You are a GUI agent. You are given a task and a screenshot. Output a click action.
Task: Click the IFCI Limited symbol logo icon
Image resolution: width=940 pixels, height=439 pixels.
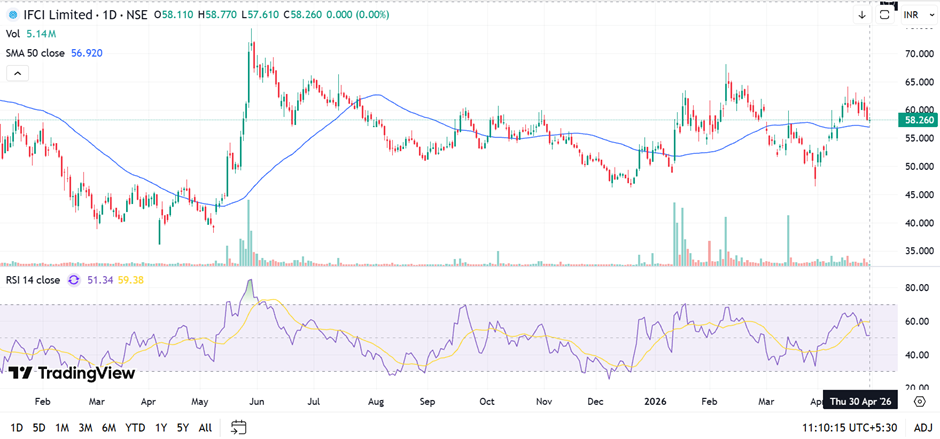tap(12, 14)
